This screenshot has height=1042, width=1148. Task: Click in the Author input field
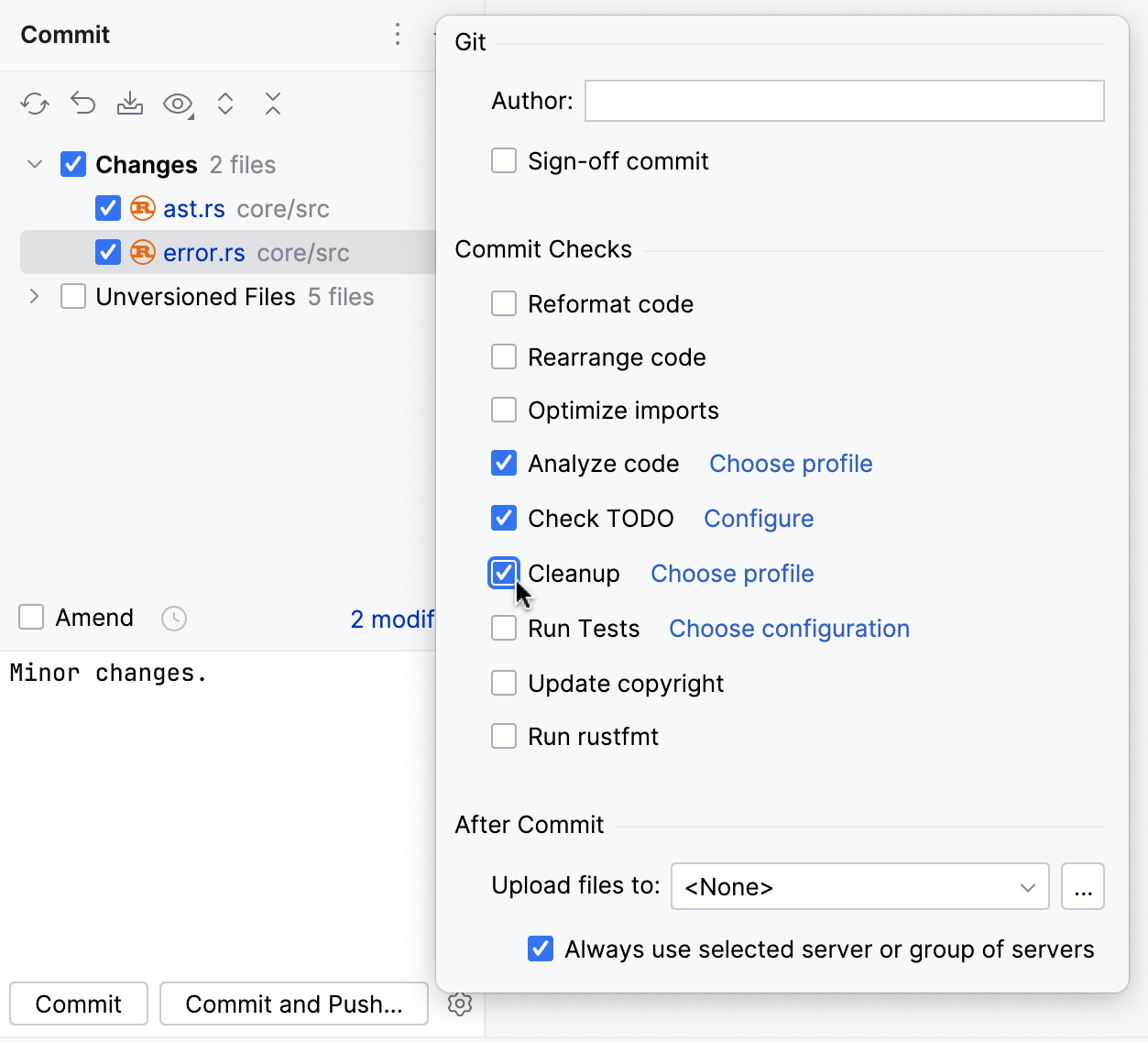click(843, 101)
